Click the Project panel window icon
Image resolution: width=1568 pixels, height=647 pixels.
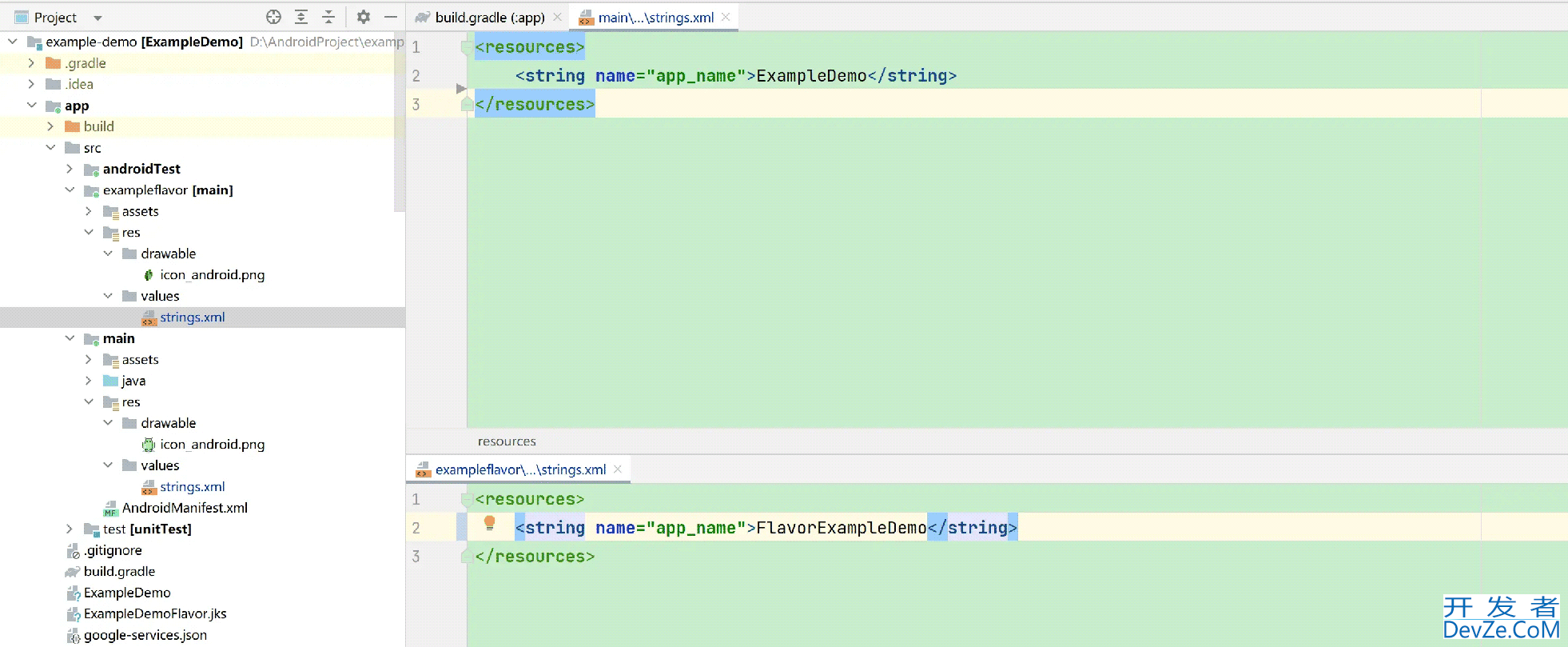coord(22,18)
